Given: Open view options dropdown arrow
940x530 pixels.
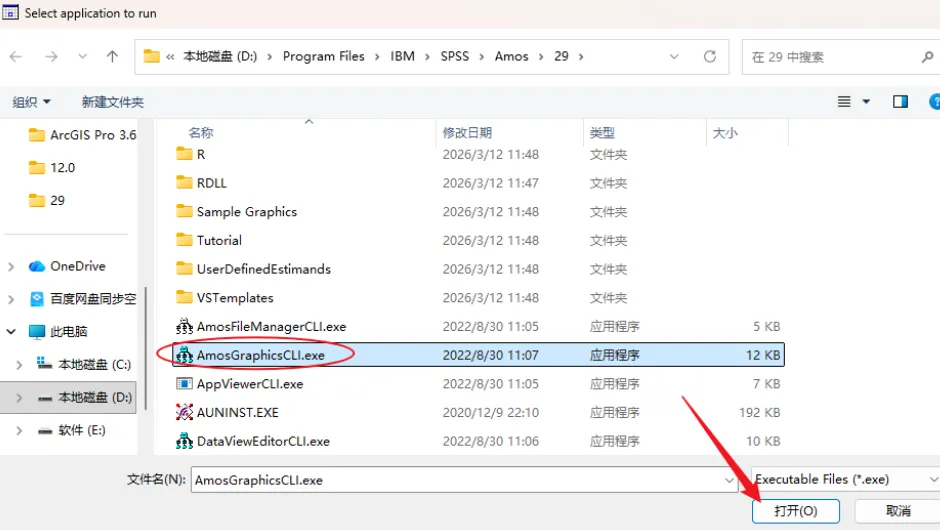Looking at the screenshot, I should [x=866, y=102].
